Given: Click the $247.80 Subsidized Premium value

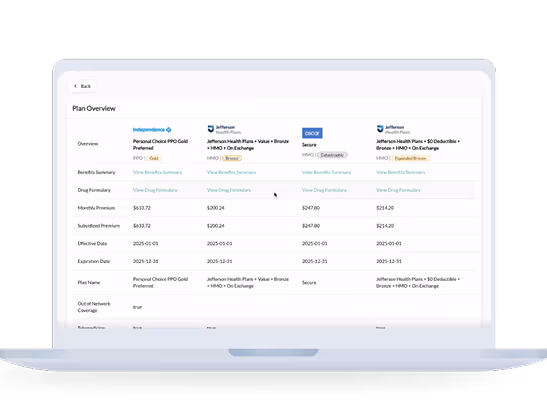Looking at the screenshot, I should point(311,226).
